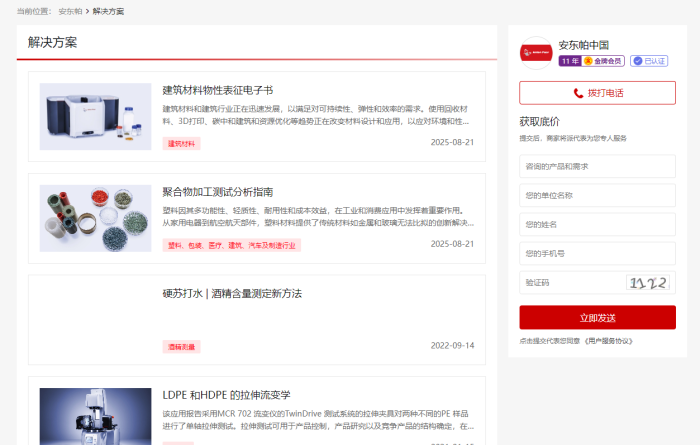Click the 安东帕中国 company logo
This screenshot has width=700, height=445.
(536, 52)
